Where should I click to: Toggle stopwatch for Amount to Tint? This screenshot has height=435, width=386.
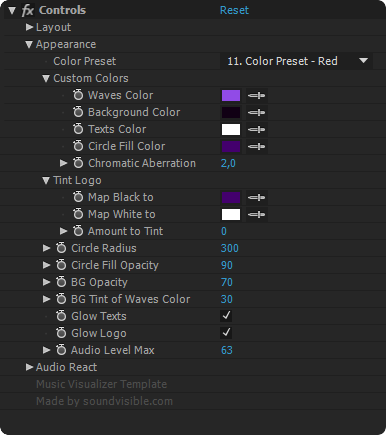click(78, 231)
